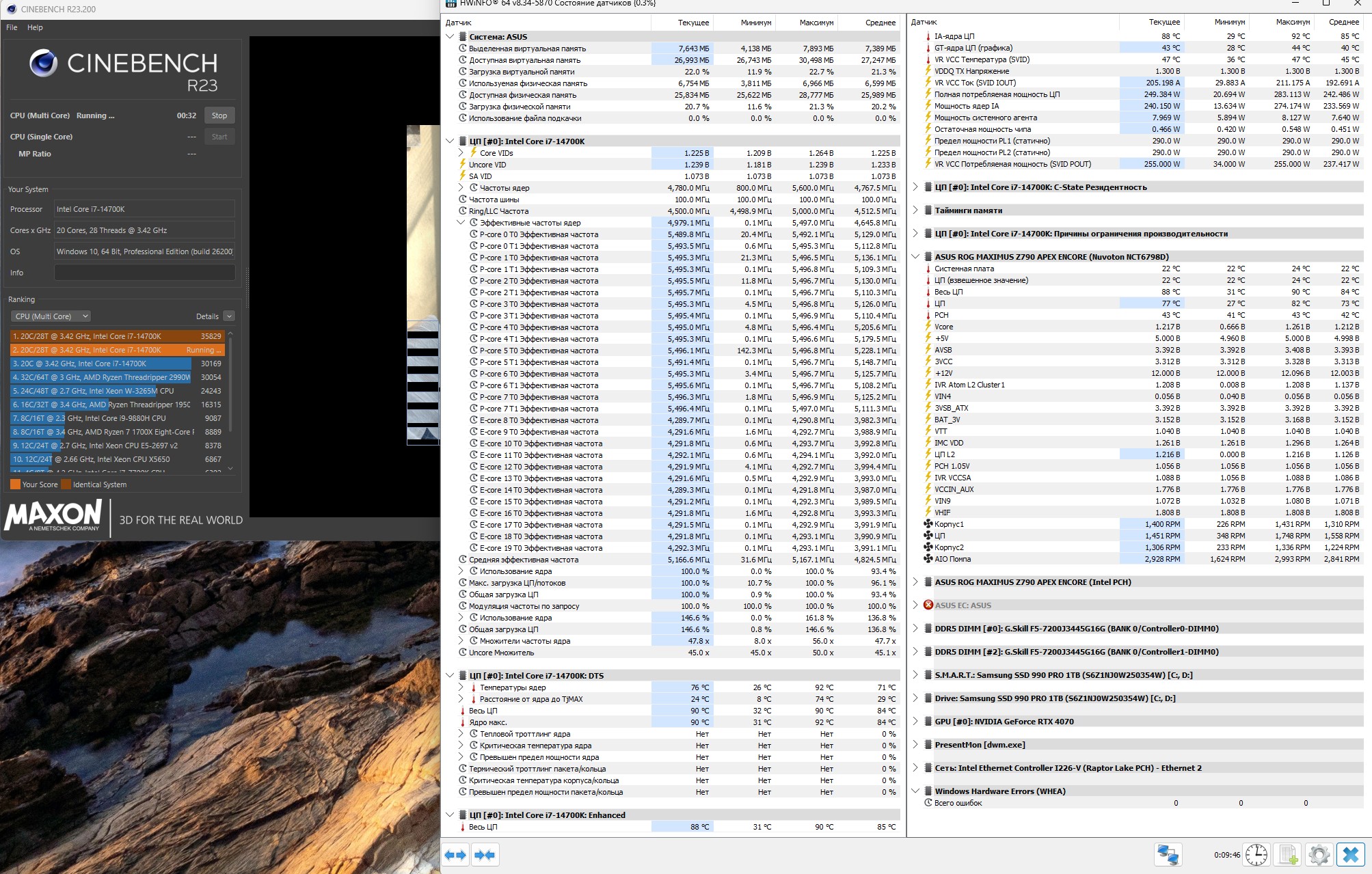
Task: Click the fan icon next to AIO Помпа
Action: pos(928,559)
